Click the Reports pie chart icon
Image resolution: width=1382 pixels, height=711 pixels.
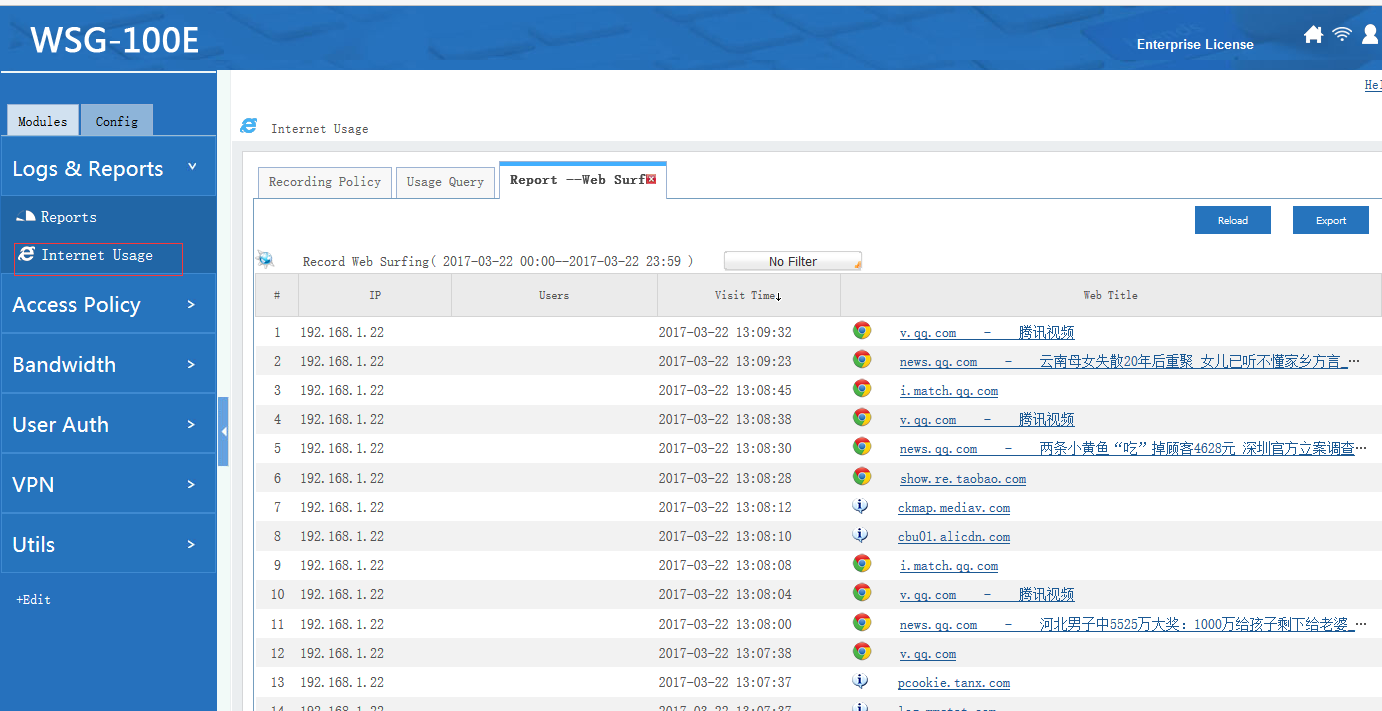(26, 217)
